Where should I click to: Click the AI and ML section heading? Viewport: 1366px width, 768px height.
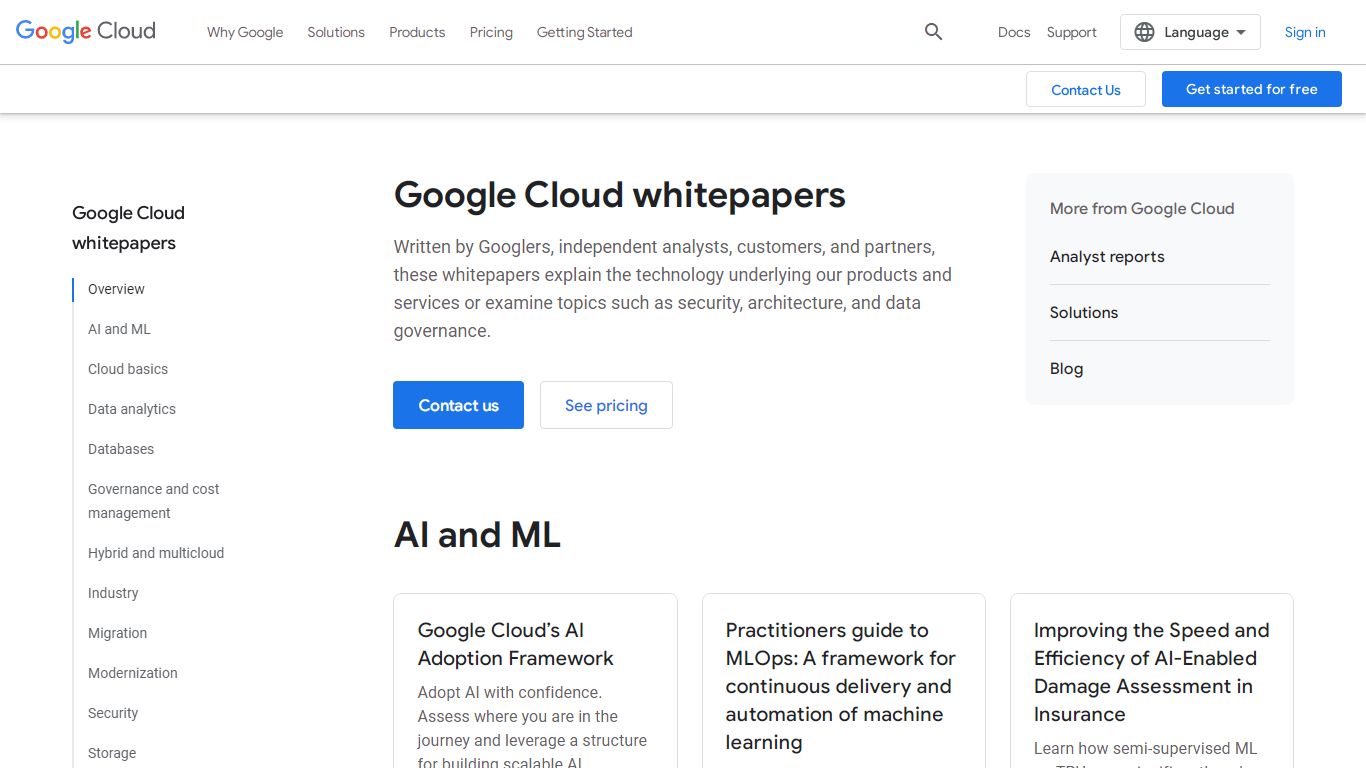coord(477,535)
